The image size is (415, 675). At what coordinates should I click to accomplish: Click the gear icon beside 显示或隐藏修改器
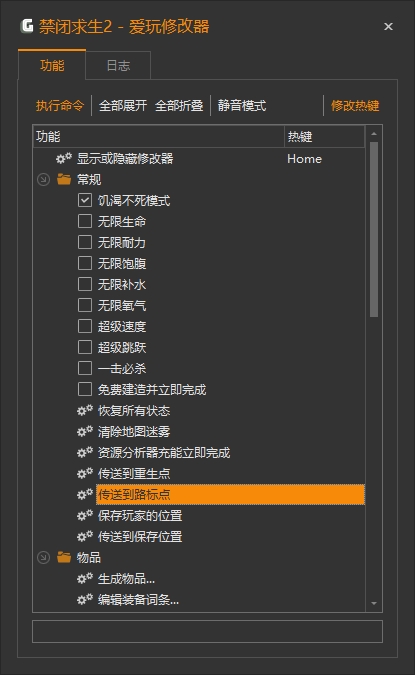pos(64,158)
